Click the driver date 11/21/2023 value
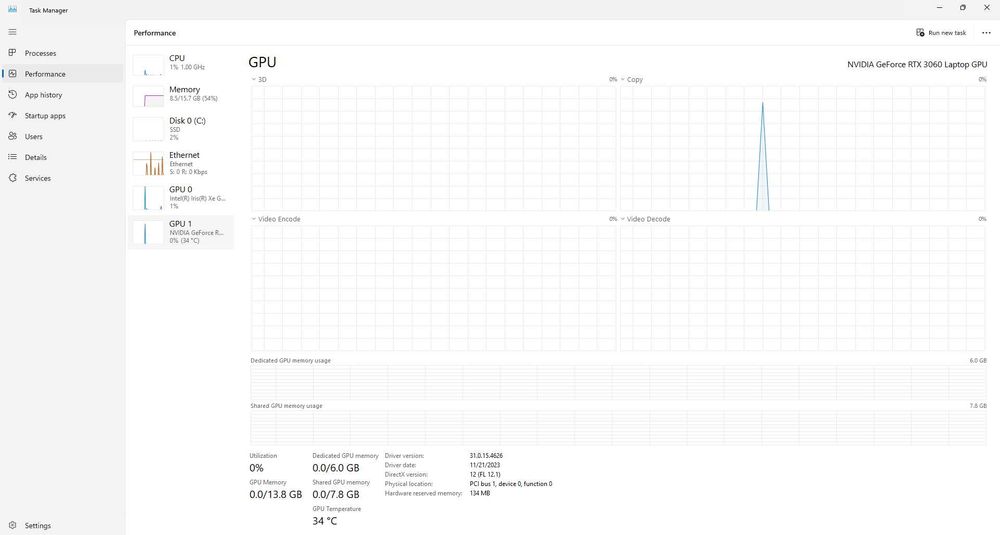The width and height of the screenshot is (1000, 535). 483,465
